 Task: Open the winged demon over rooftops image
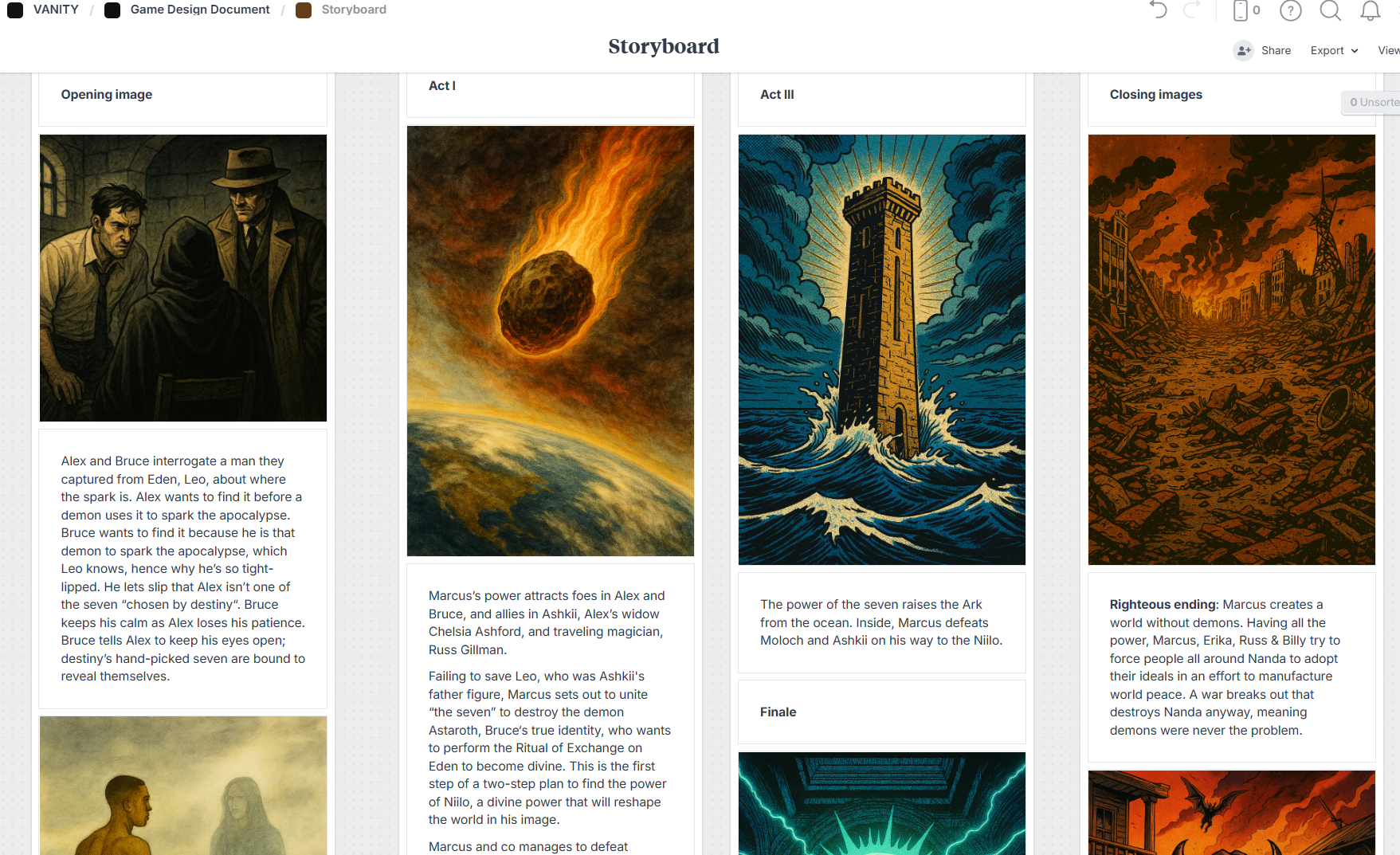pos(1231,813)
